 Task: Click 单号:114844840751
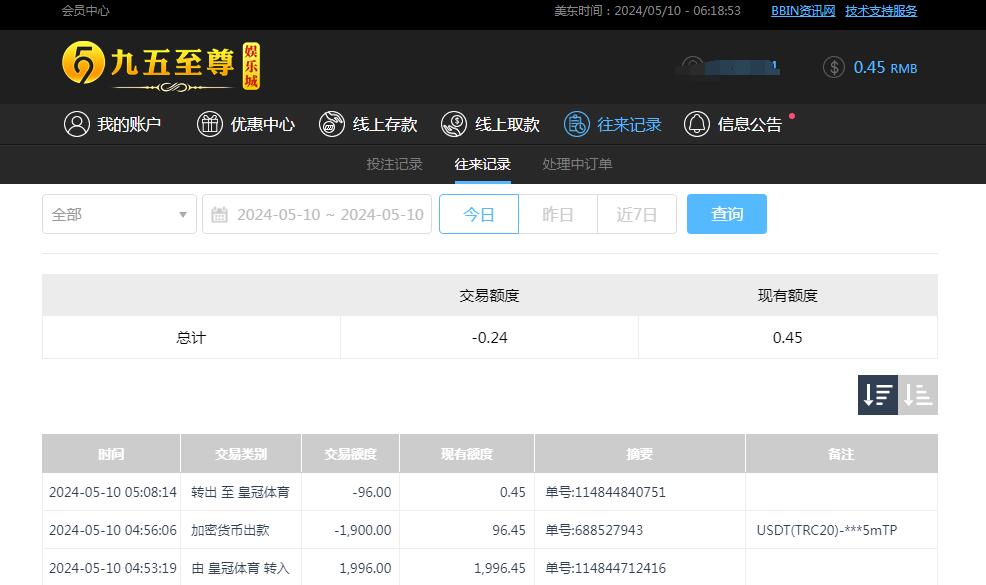[606, 492]
